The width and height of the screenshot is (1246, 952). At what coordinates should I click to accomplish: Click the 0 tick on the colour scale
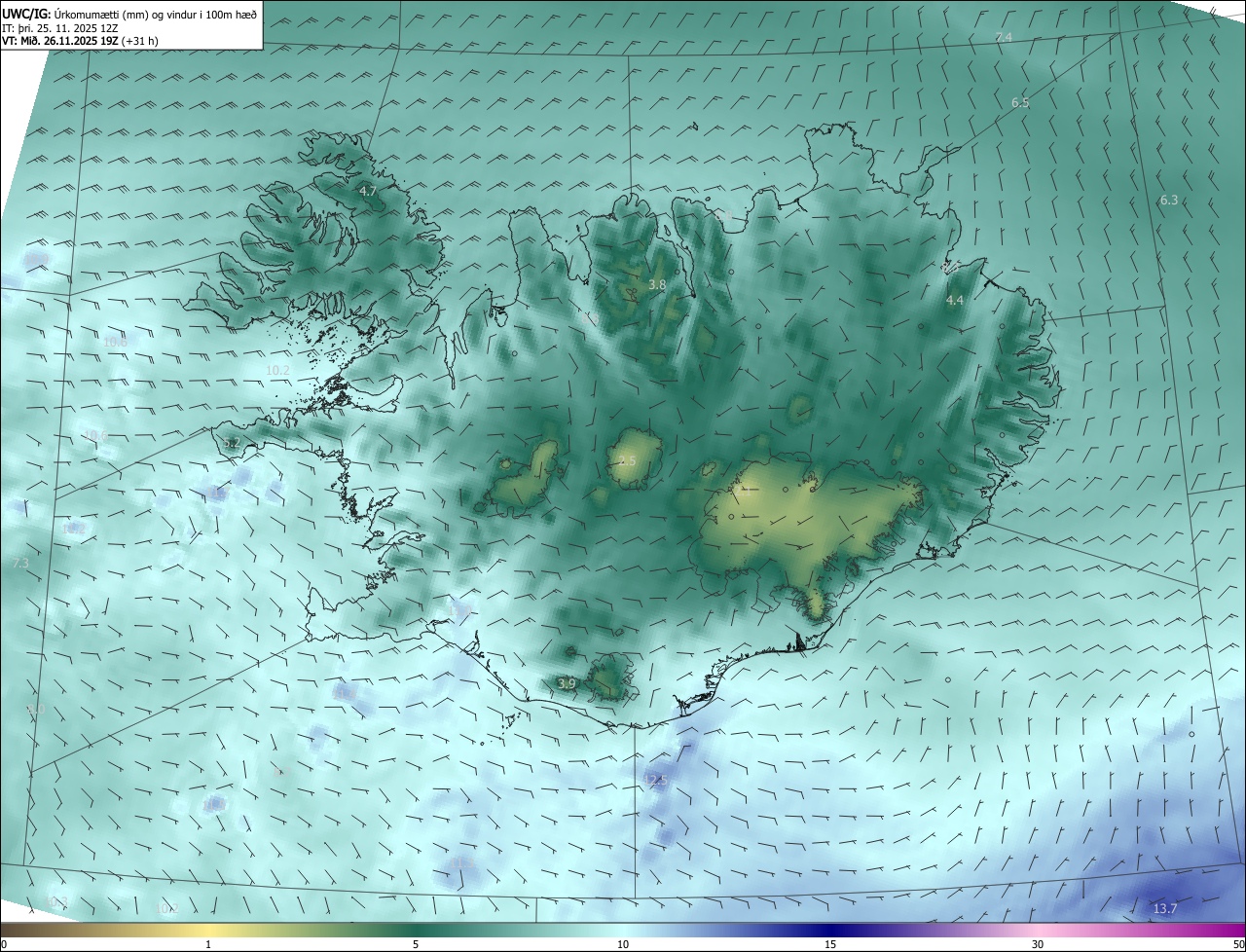point(3,945)
